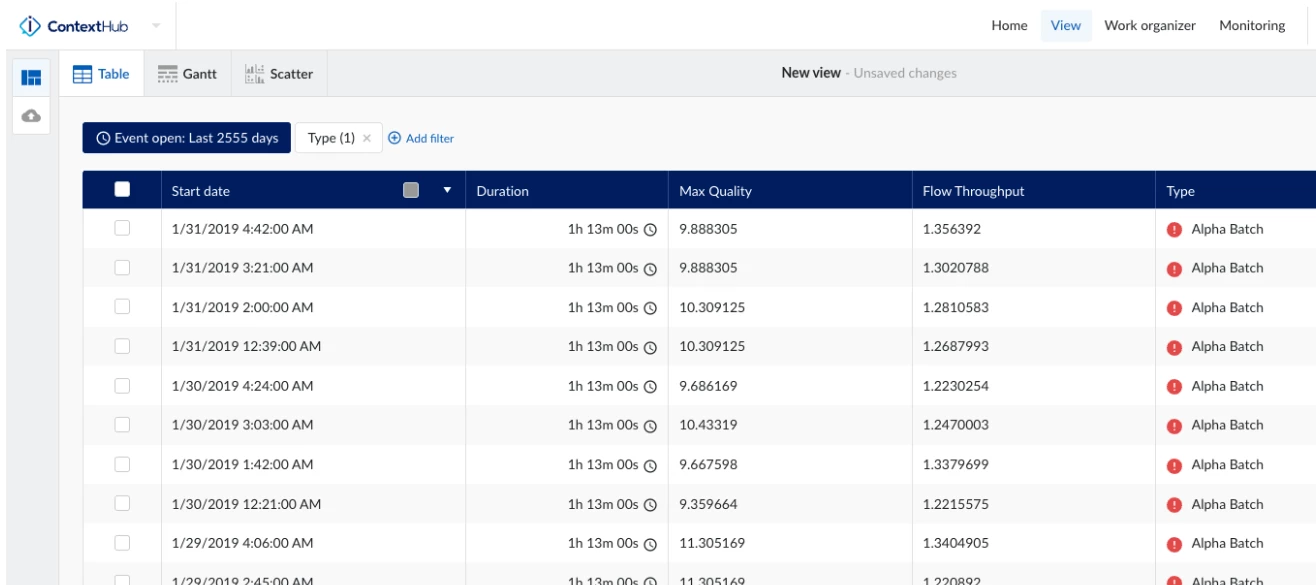Click the Add filter link
This screenshot has width=1316, height=585.
click(x=428, y=137)
